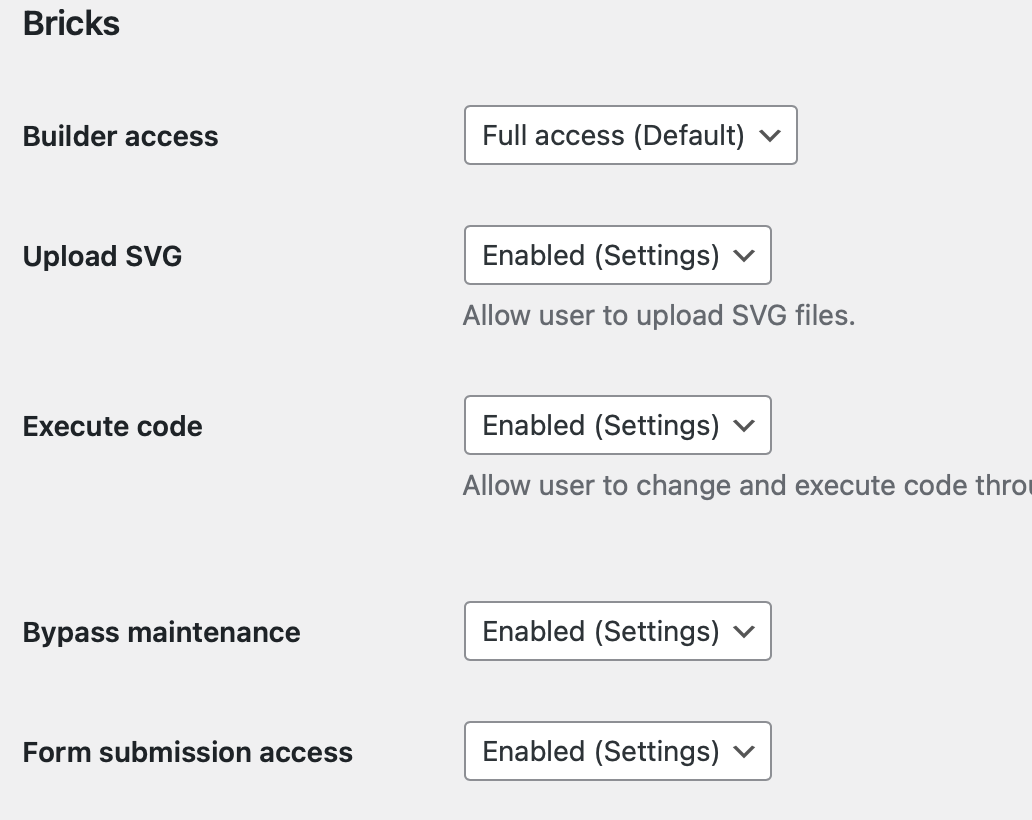The width and height of the screenshot is (1032, 820).
Task: Click the 'Allow user to upload SVG files' description
Action: [659, 316]
